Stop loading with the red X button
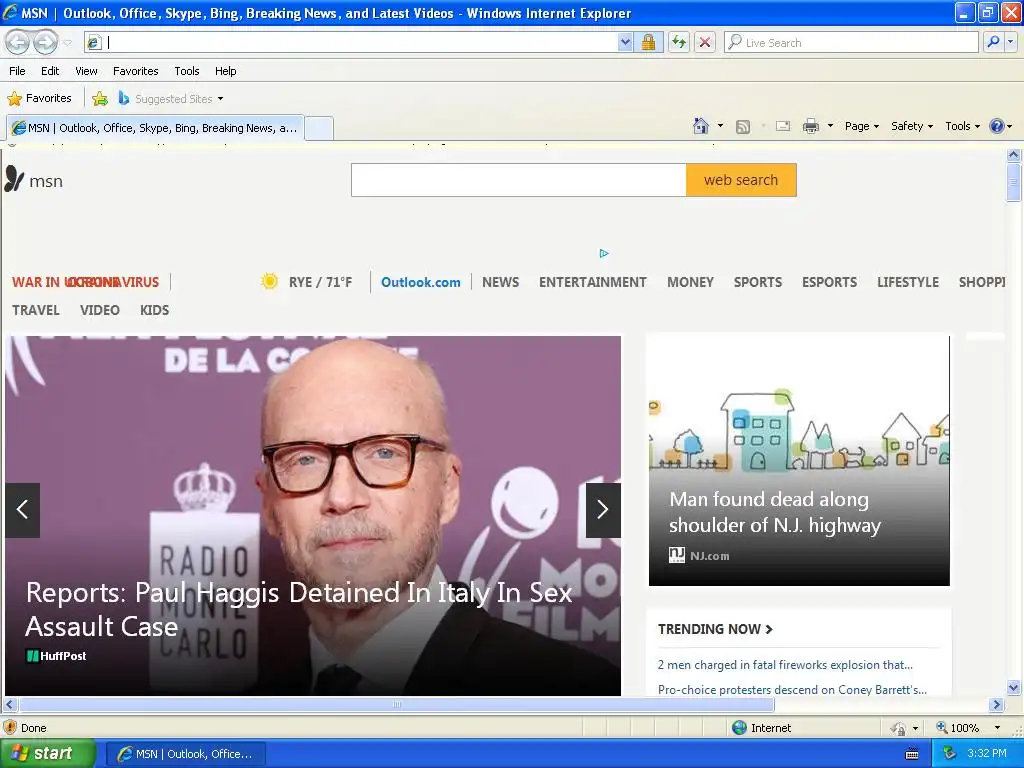Image resolution: width=1024 pixels, height=768 pixels. coord(705,42)
